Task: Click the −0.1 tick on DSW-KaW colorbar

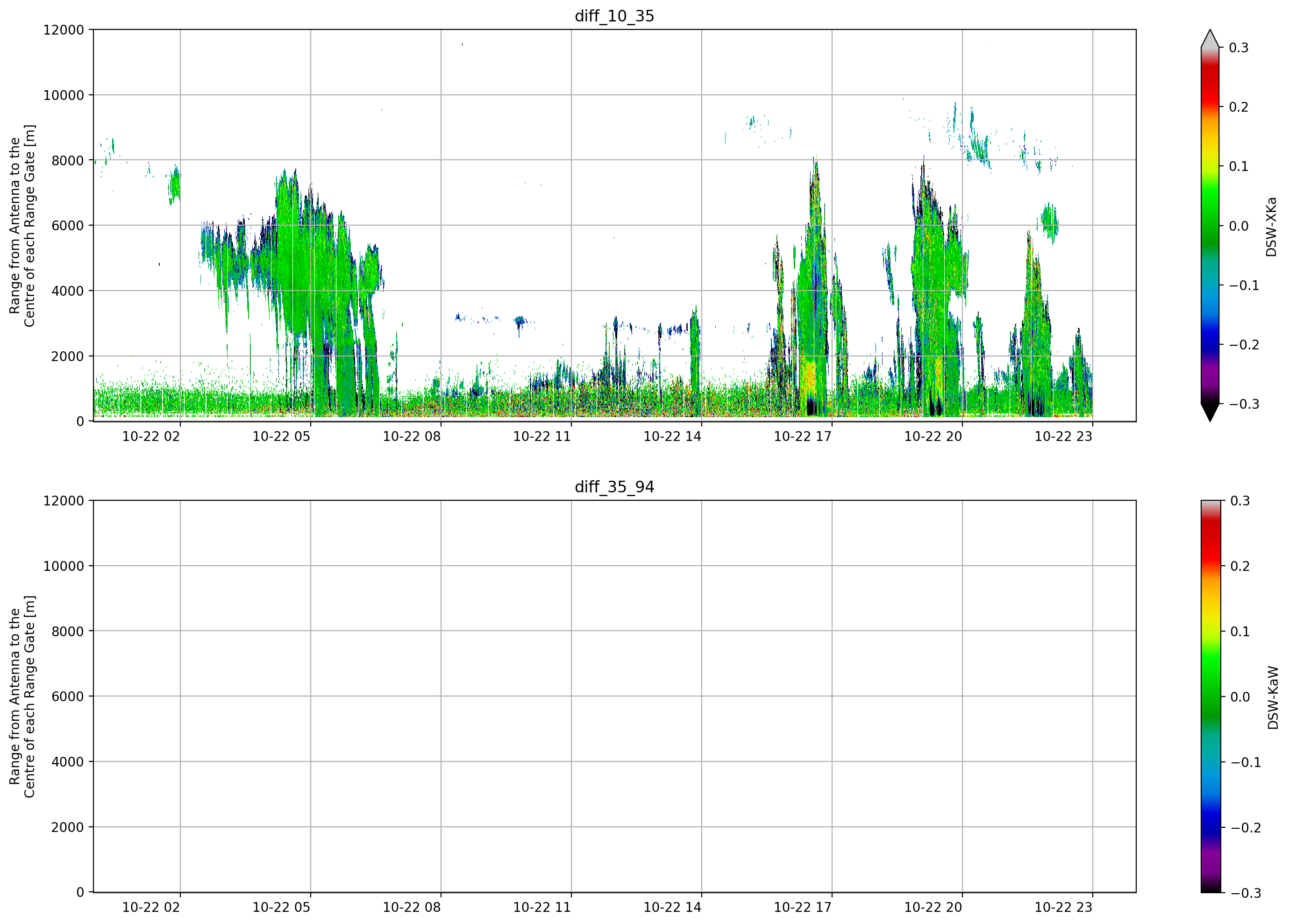Action: click(1245, 763)
